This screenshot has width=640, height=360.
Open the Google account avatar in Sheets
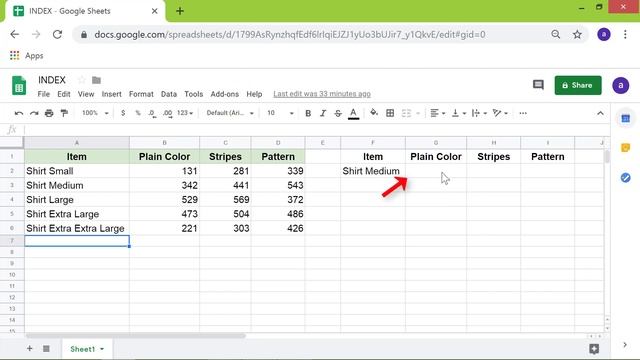point(620,85)
